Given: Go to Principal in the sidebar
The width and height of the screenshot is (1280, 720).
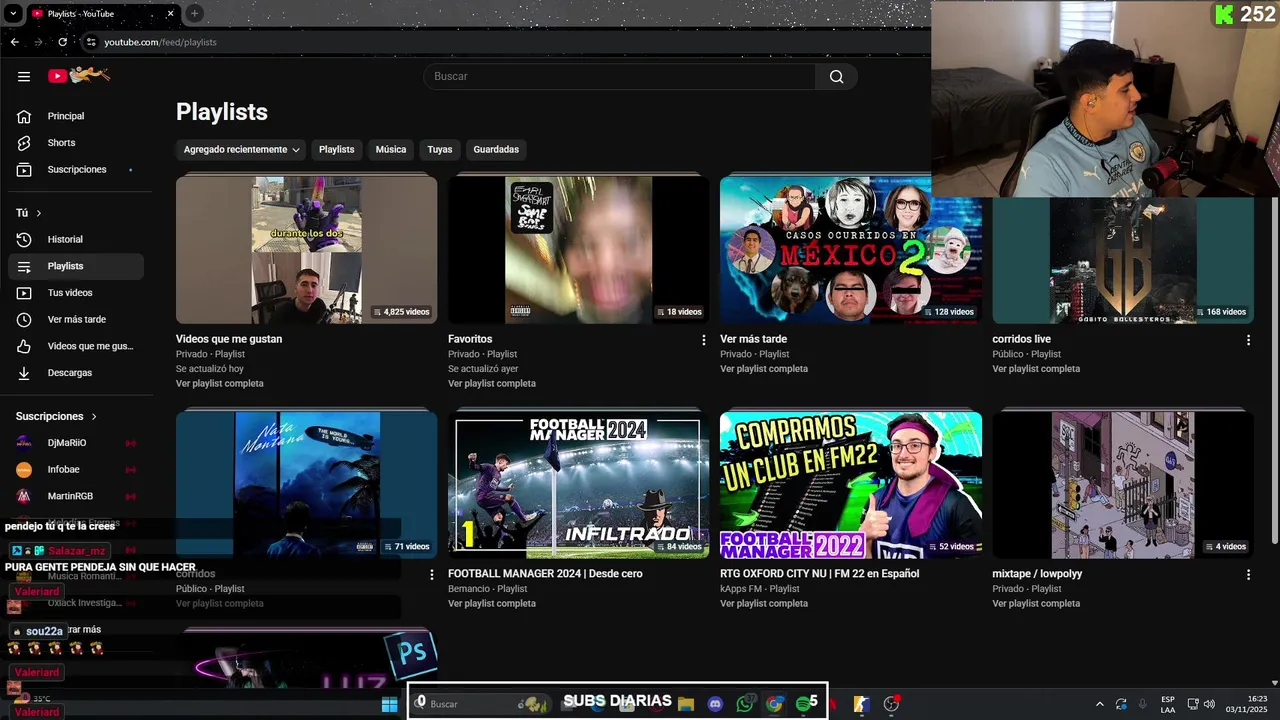Looking at the screenshot, I should click(76, 116).
